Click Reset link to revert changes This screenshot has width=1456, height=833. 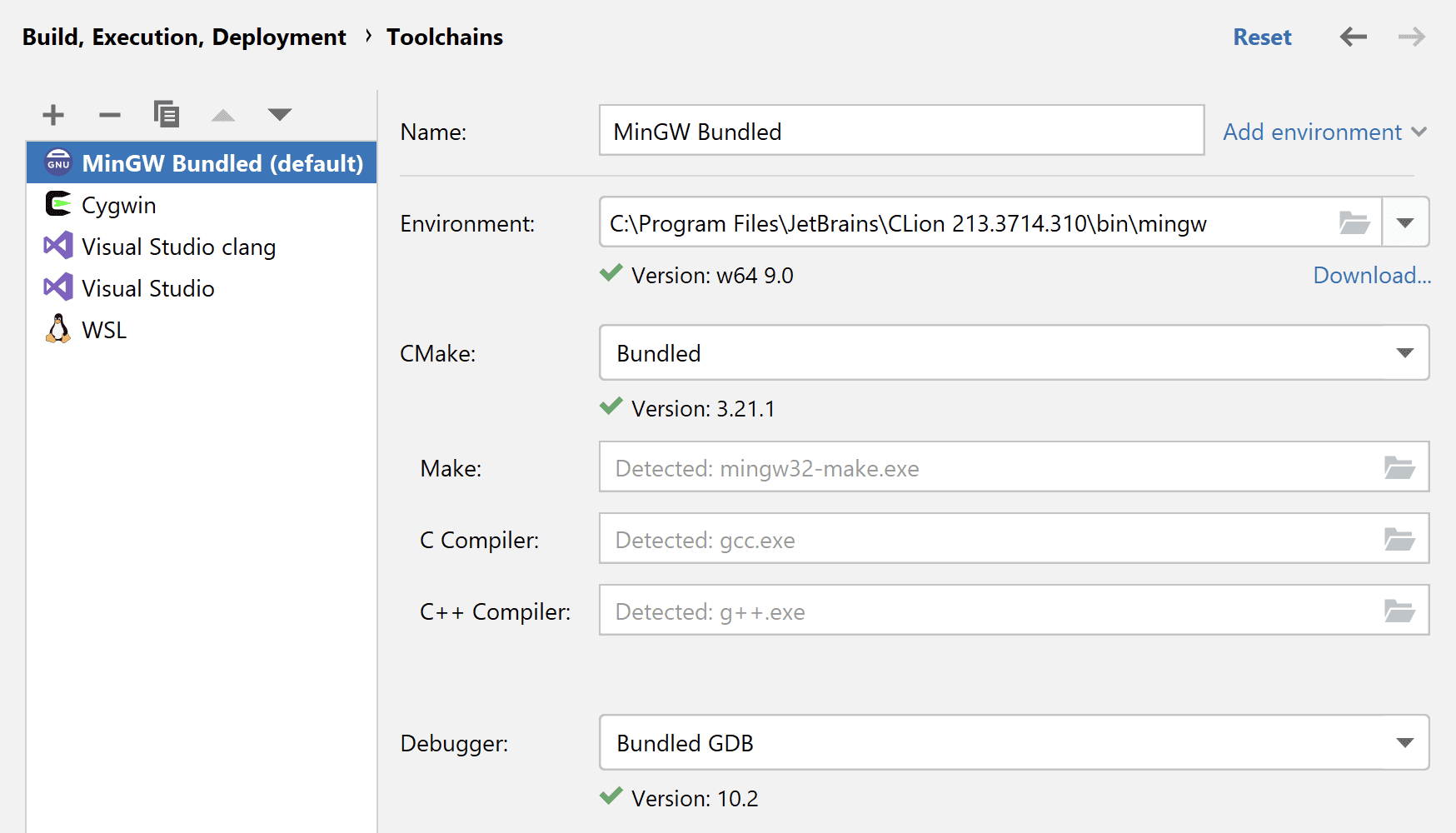point(1262,37)
